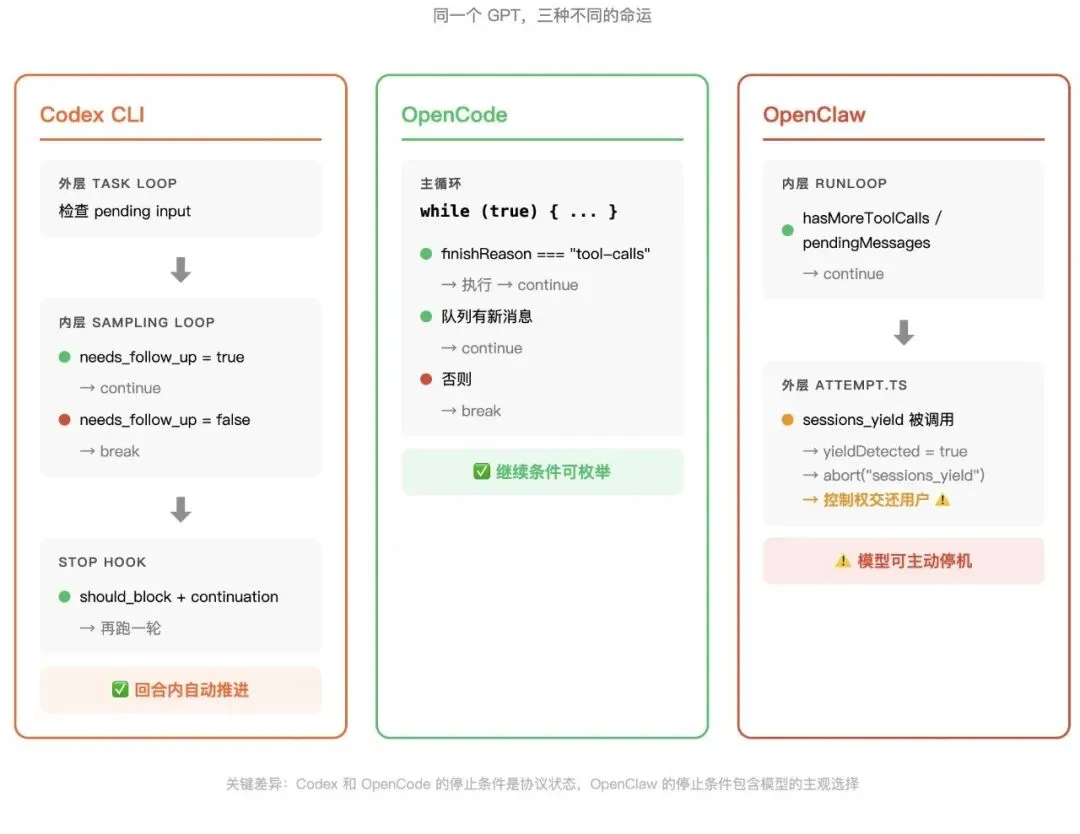Select the OpenClaw heading

pyautogui.click(x=814, y=114)
